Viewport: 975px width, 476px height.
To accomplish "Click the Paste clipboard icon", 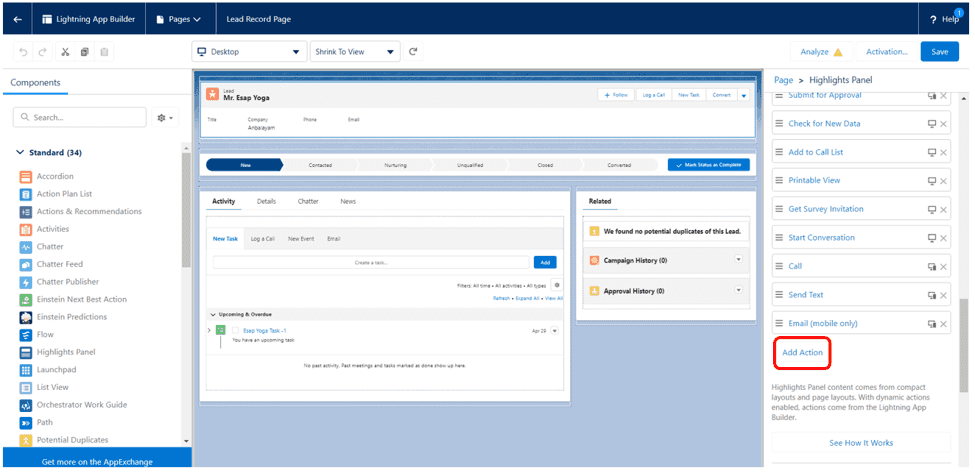I will (x=104, y=52).
